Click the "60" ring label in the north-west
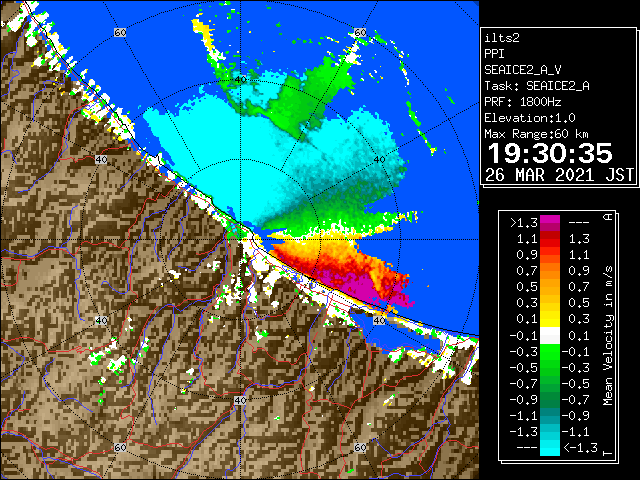This screenshot has height=480, width=640. tap(120, 32)
